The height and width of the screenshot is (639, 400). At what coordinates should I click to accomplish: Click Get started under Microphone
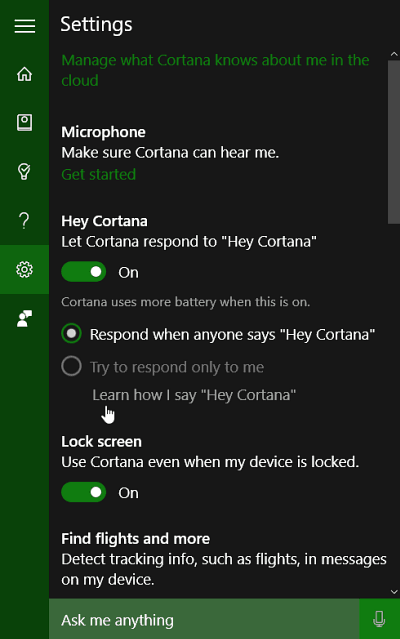pyautogui.click(x=99, y=174)
